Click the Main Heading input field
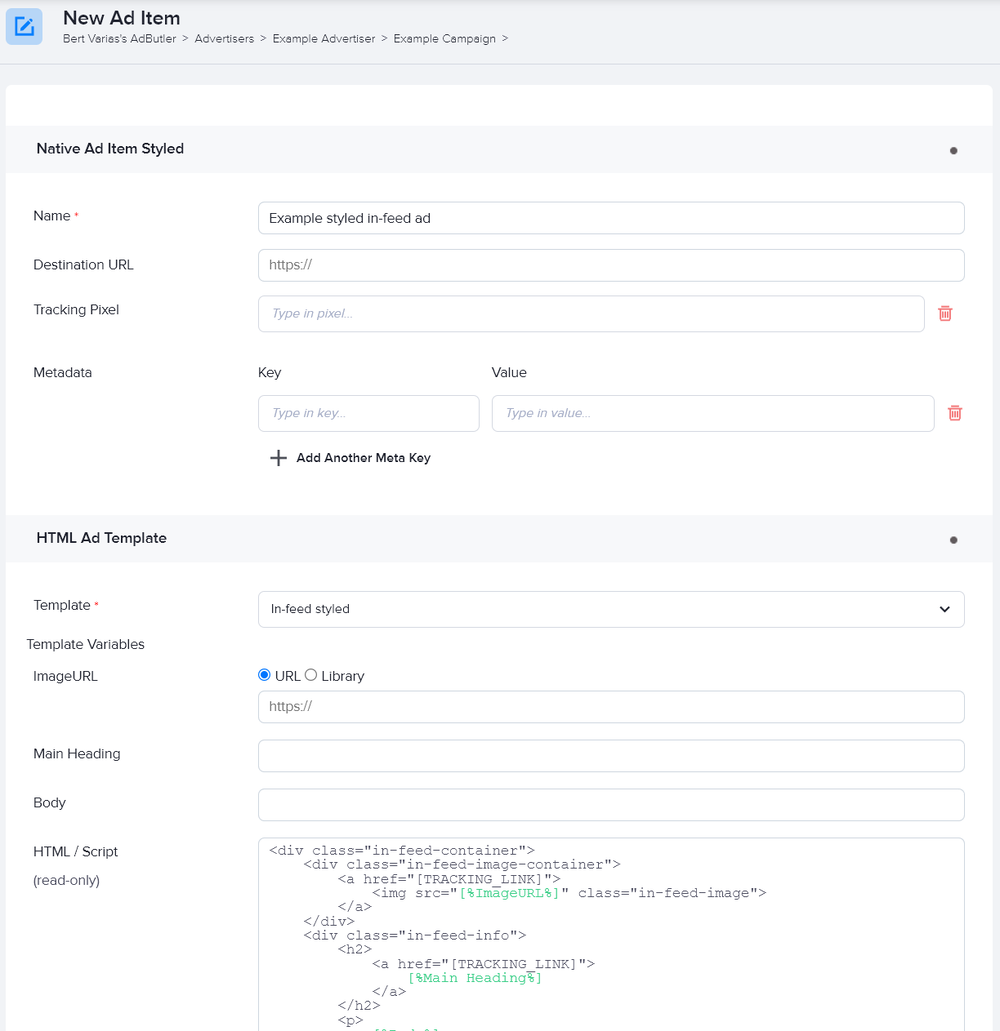The width and height of the screenshot is (1000, 1031). pos(611,755)
